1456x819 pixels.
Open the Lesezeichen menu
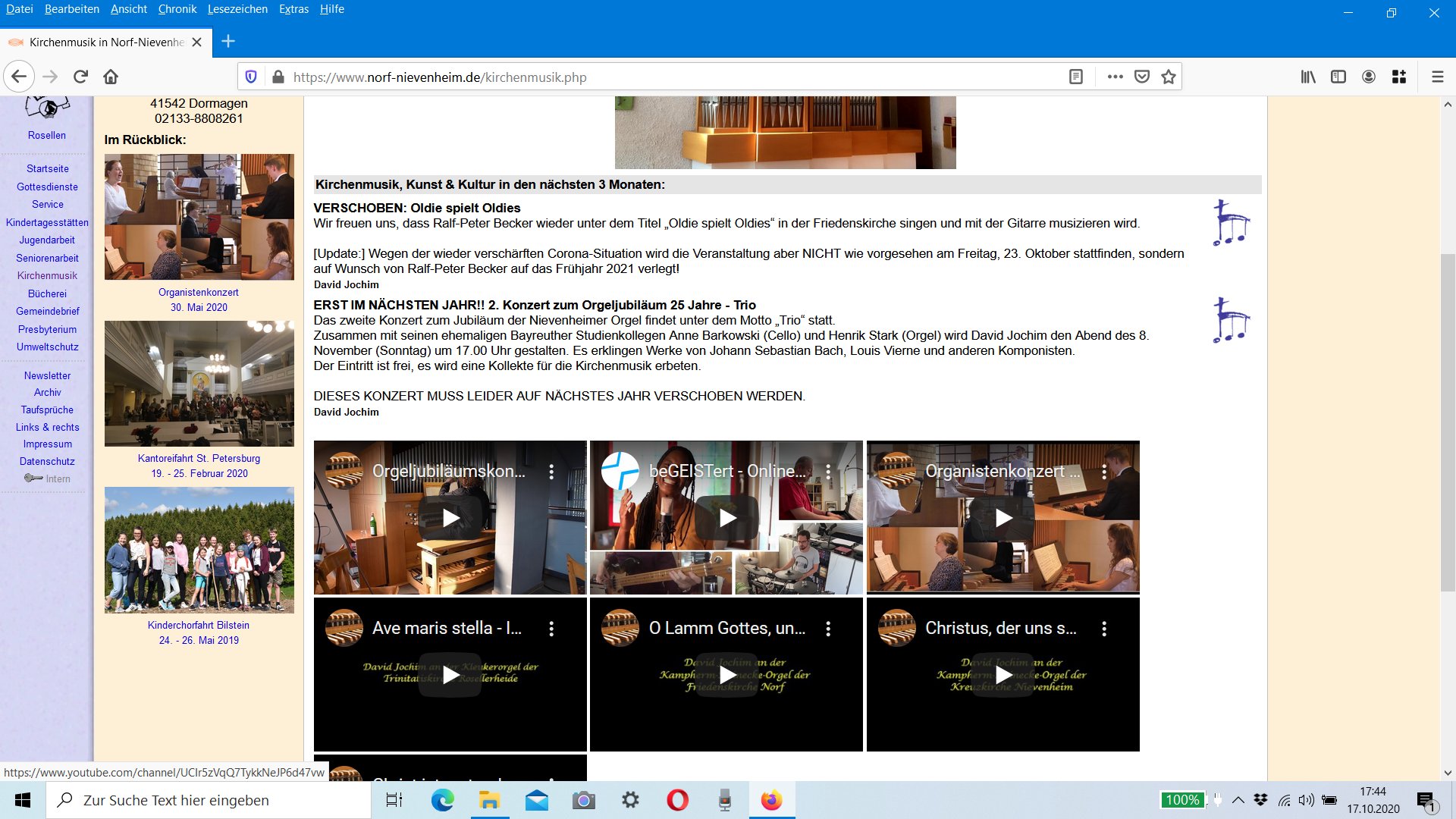click(237, 9)
